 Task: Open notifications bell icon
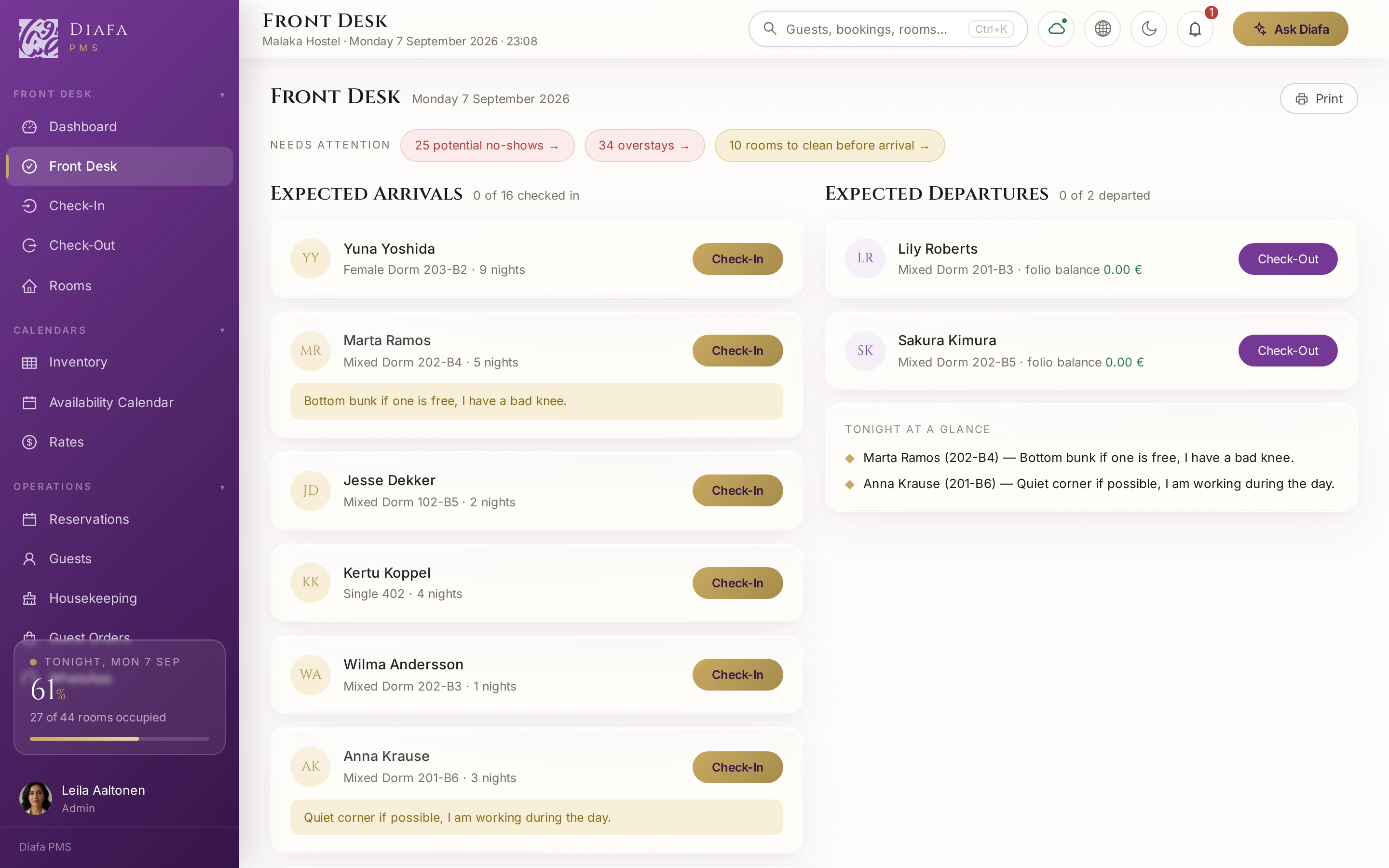pyautogui.click(x=1195, y=29)
